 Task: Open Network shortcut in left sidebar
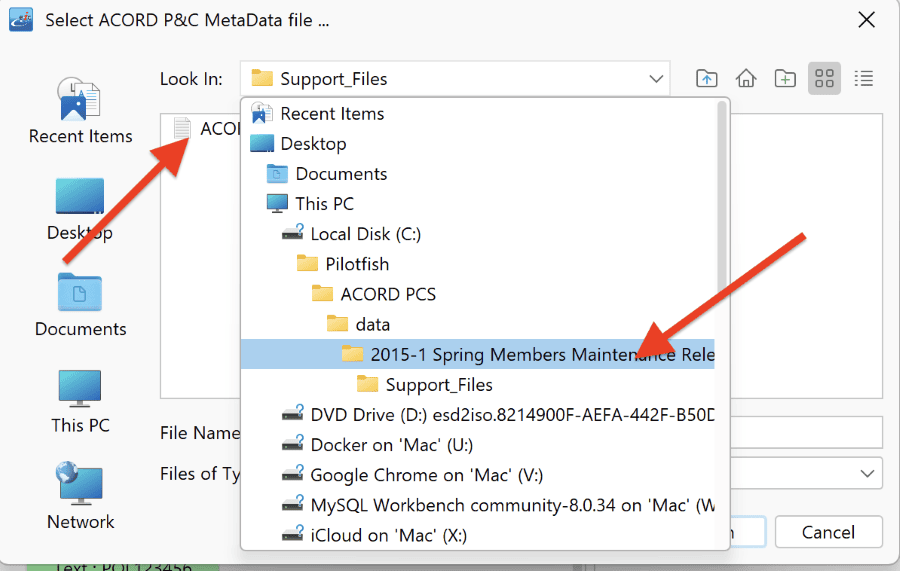coord(80,496)
